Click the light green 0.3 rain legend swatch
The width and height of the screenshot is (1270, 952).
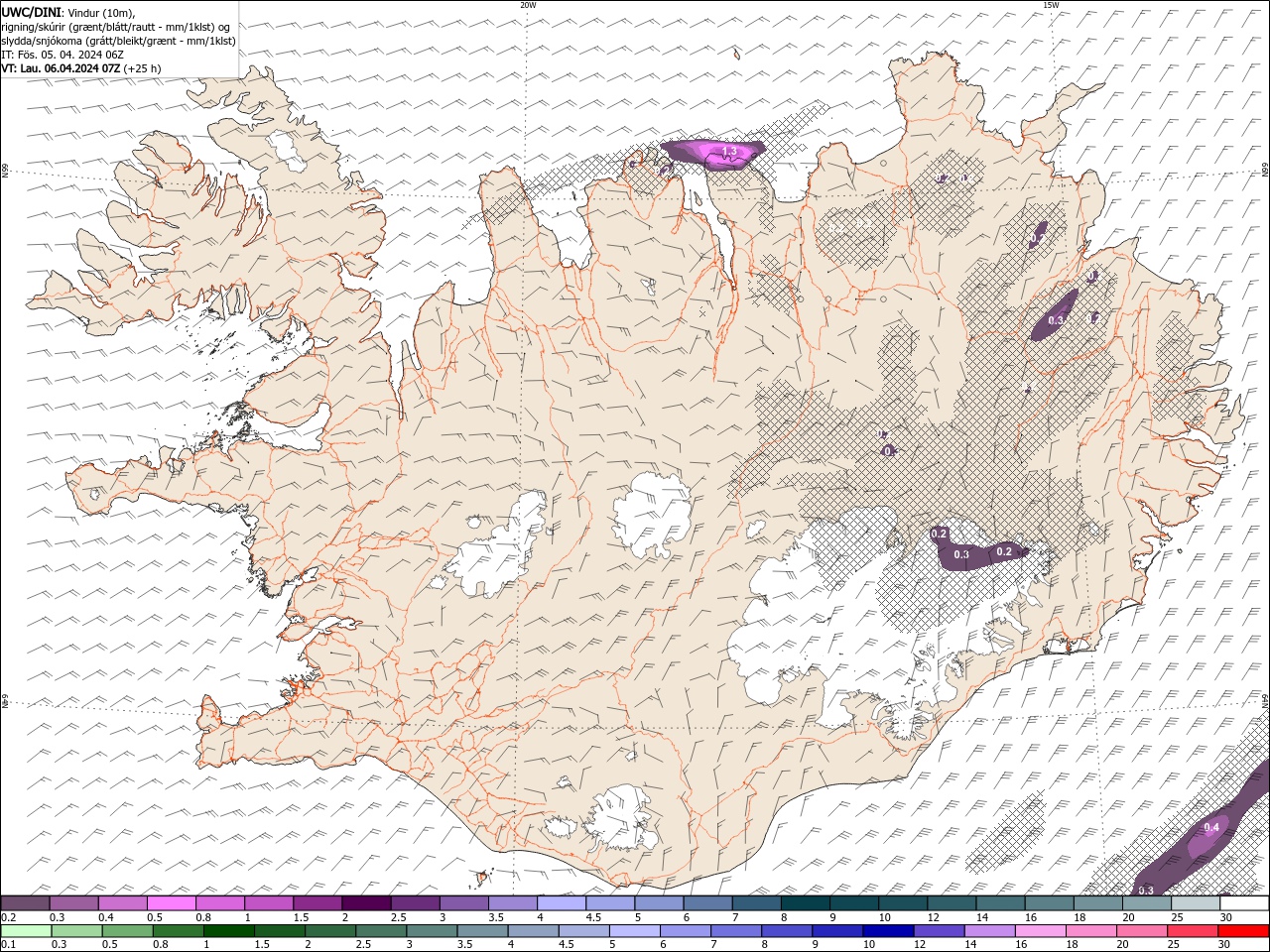tap(76, 931)
